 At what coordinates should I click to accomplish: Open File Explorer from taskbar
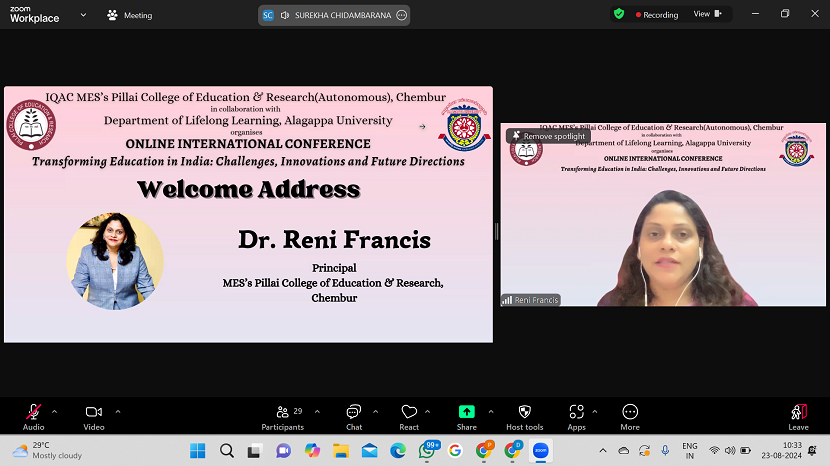pyautogui.click(x=341, y=451)
